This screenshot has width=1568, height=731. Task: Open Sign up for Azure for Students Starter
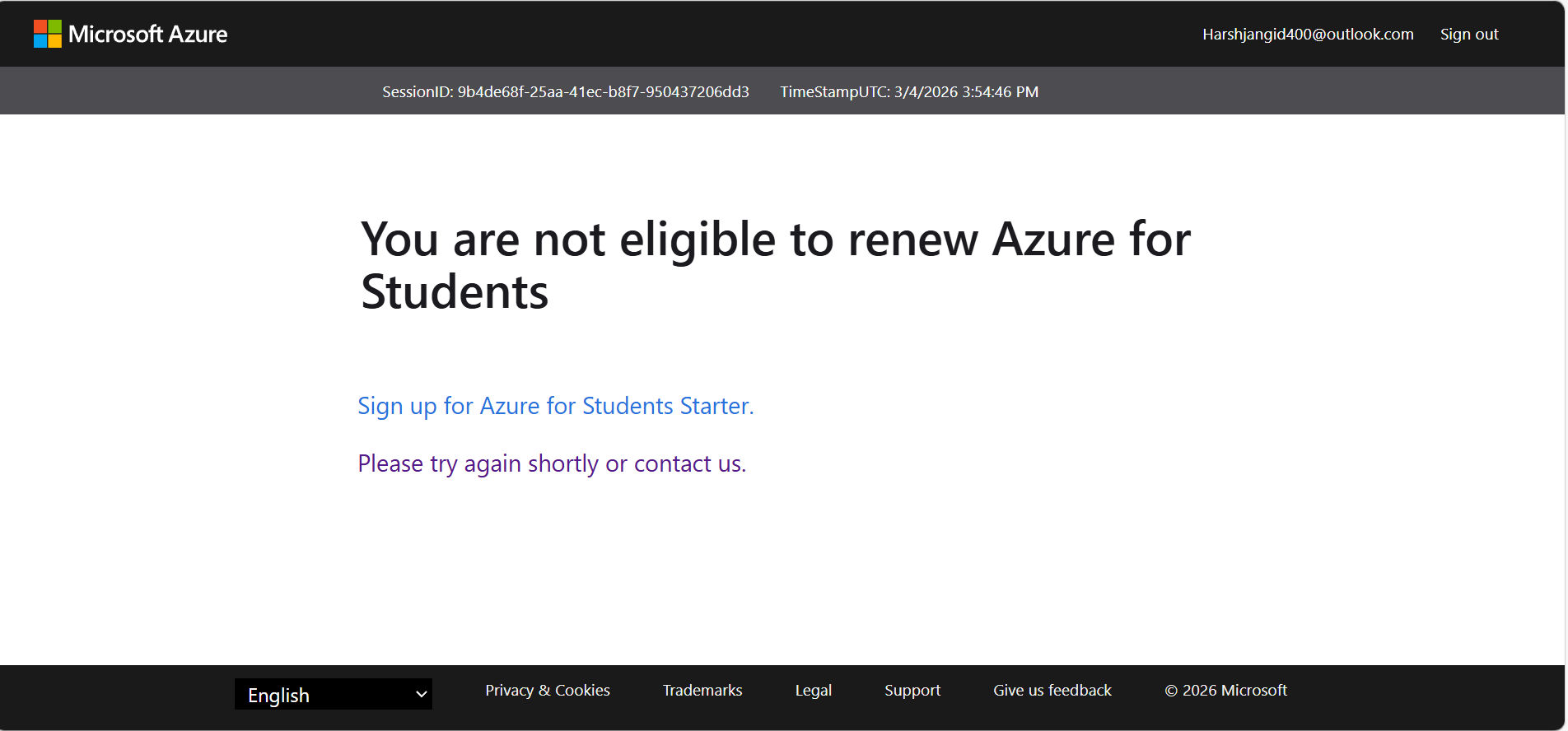click(x=555, y=406)
